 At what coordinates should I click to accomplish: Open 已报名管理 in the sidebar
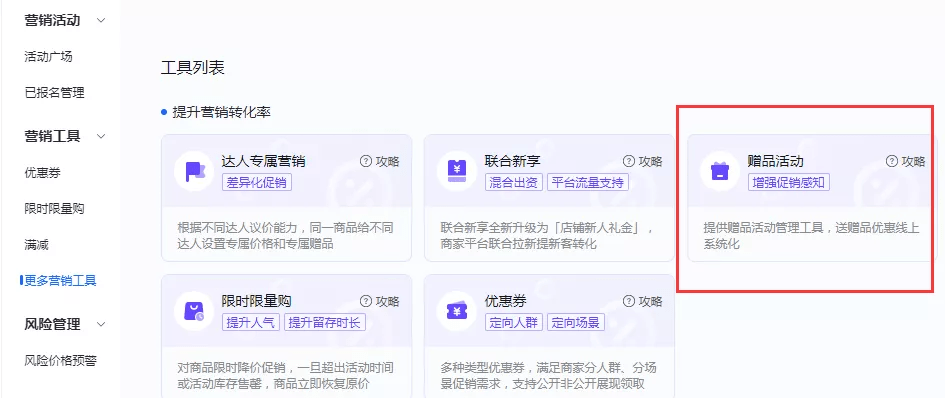coord(54,93)
